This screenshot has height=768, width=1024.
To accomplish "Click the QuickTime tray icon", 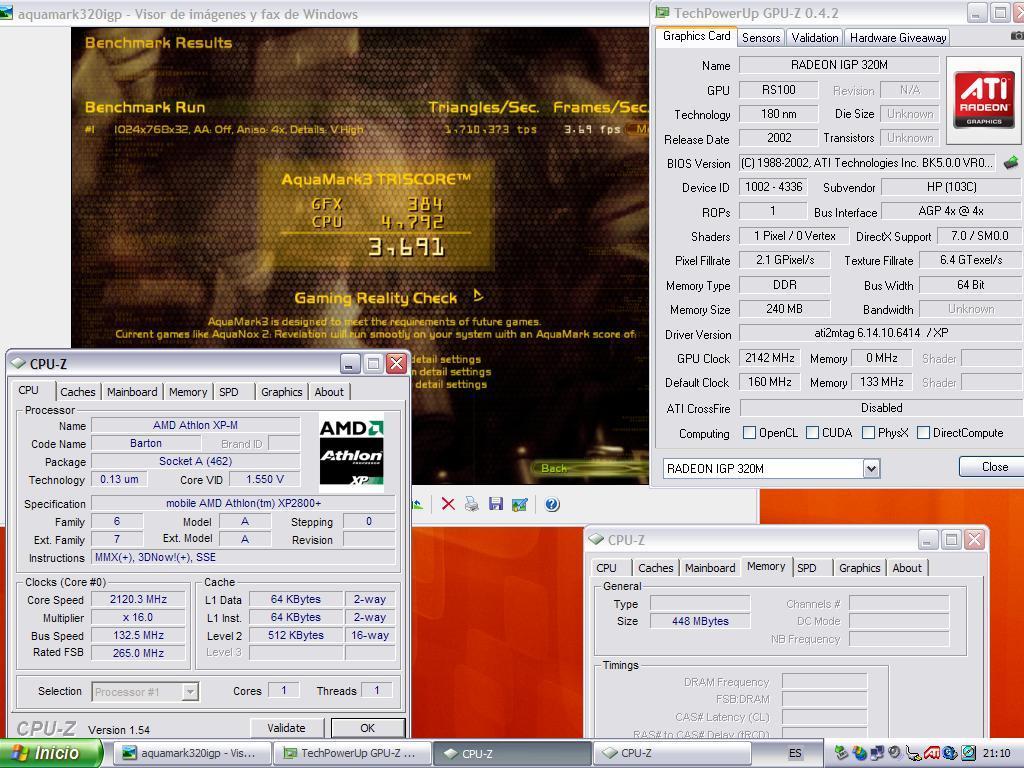I will point(950,753).
